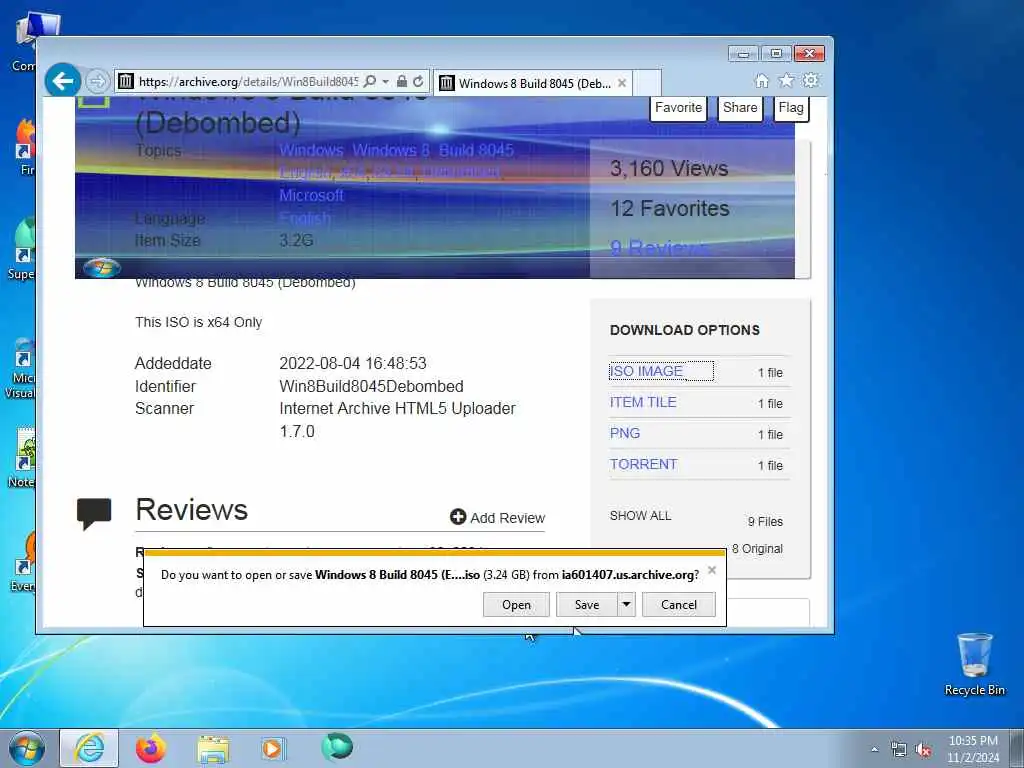Image resolution: width=1024 pixels, height=768 pixels.
Task: Click Addeddate value 2022-08-04 16:48:53
Action: click(353, 363)
